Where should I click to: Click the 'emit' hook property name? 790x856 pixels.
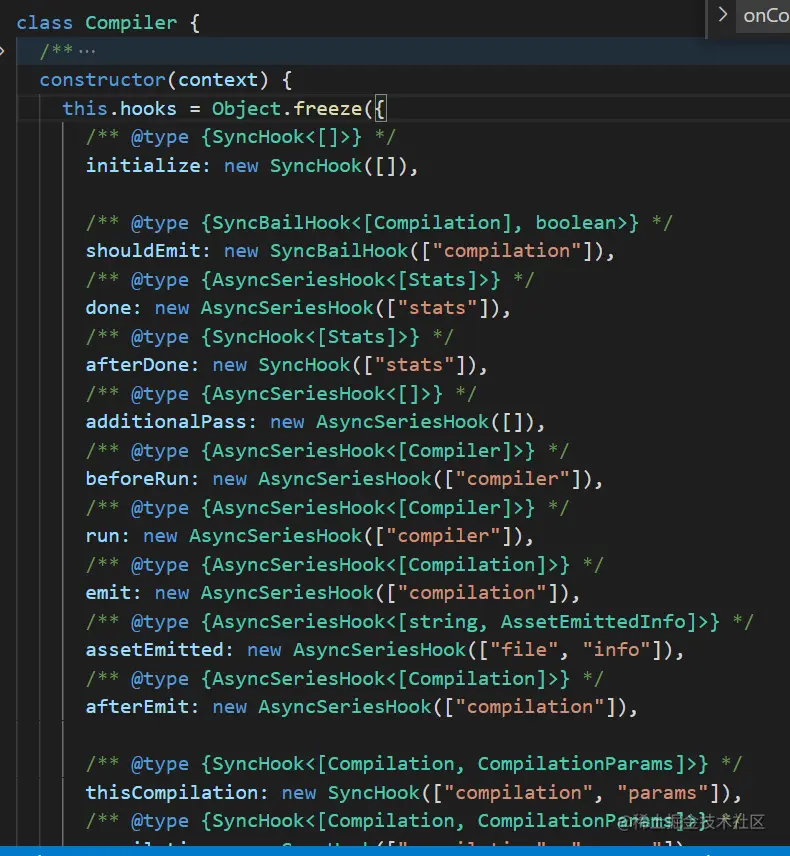tap(108, 593)
